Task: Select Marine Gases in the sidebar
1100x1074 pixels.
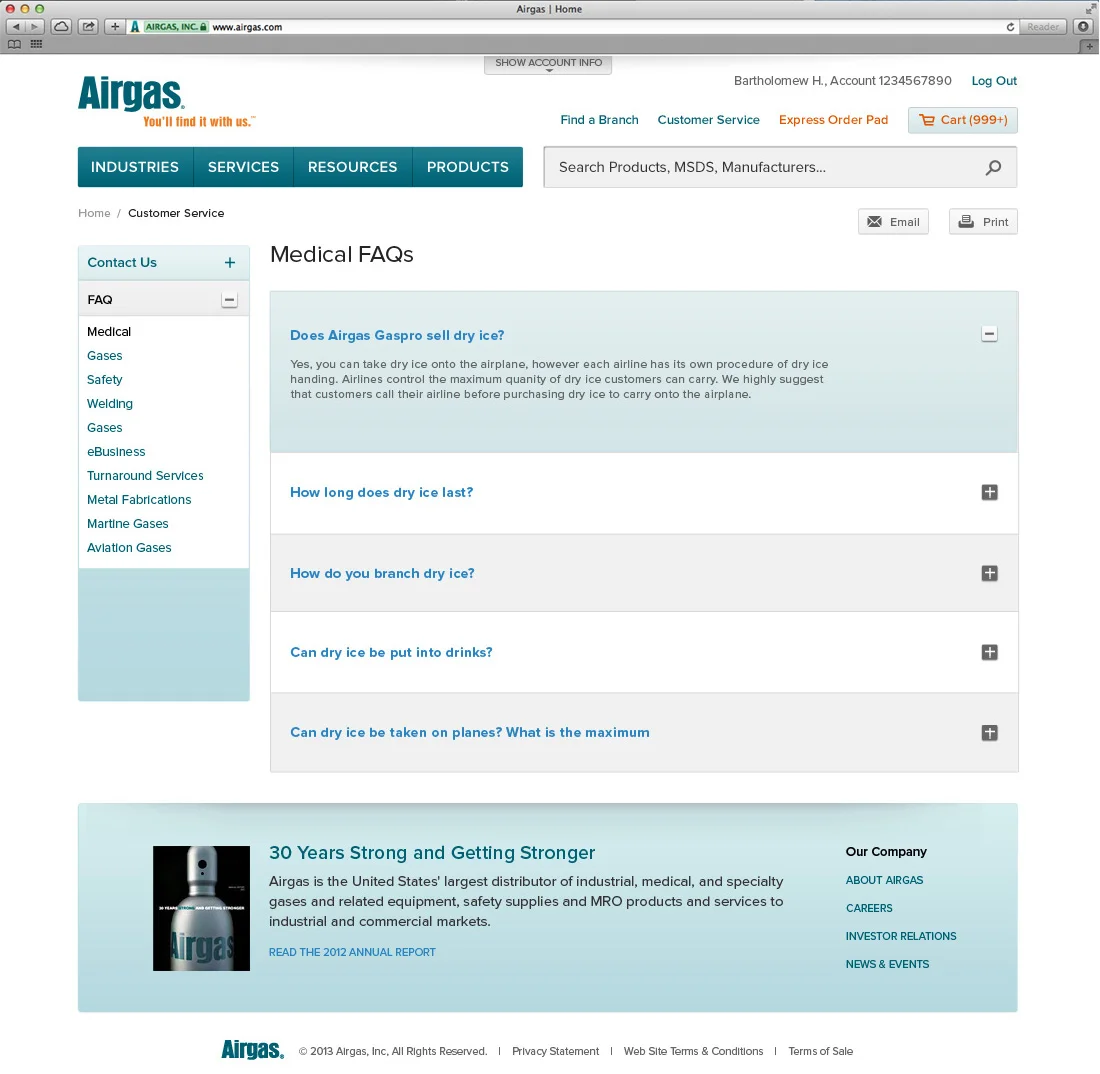Action: [x=128, y=523]
